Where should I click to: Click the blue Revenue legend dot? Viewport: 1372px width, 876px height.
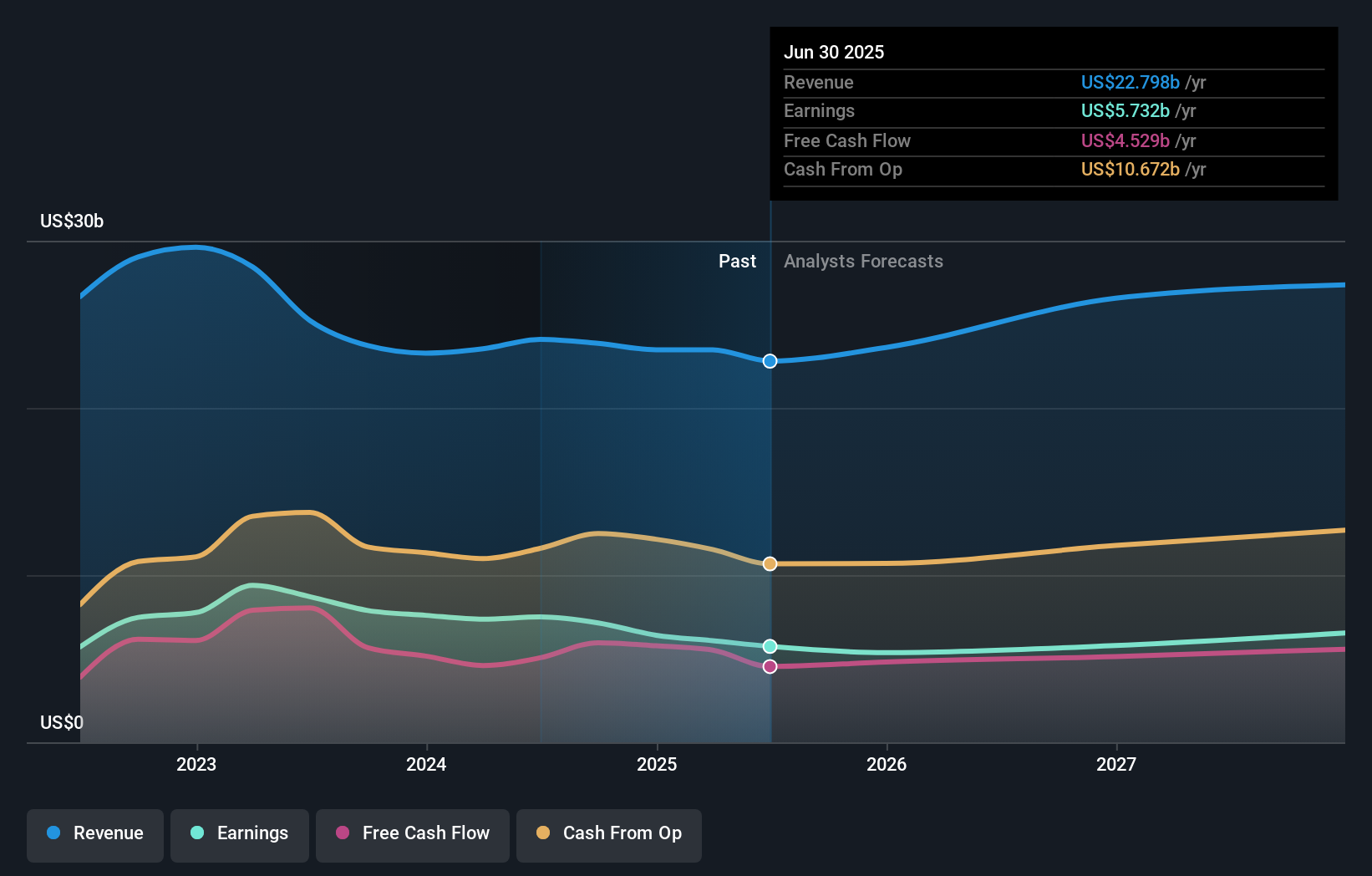(x=53, y=833)
